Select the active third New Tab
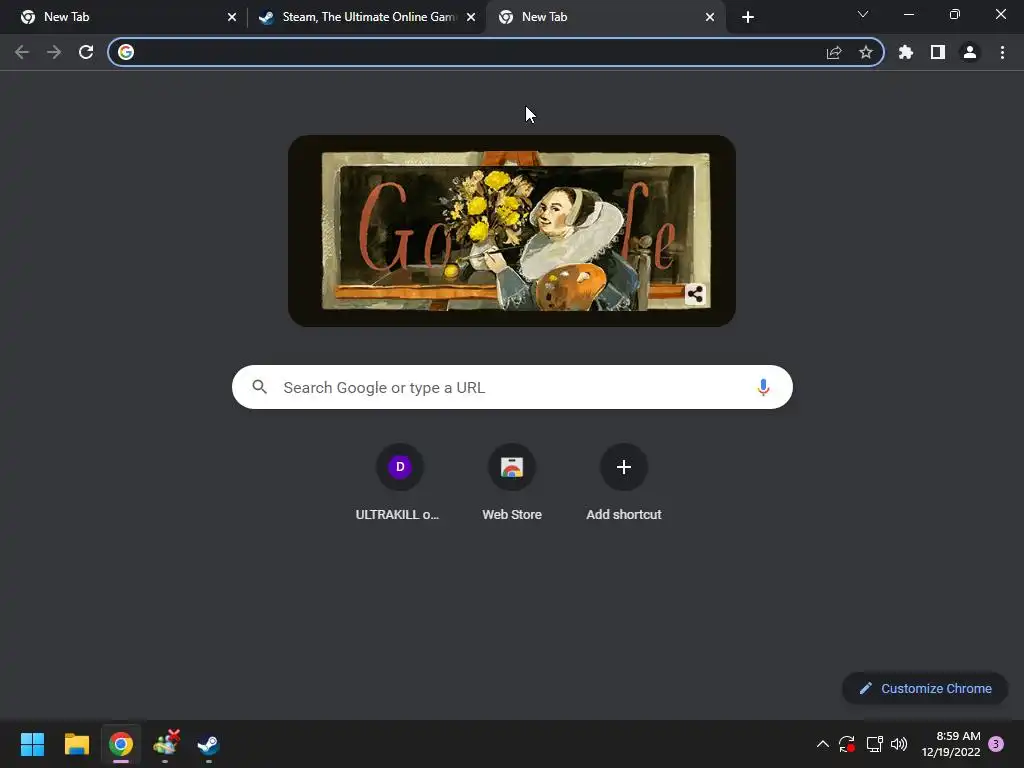 (x=604, y=17)
